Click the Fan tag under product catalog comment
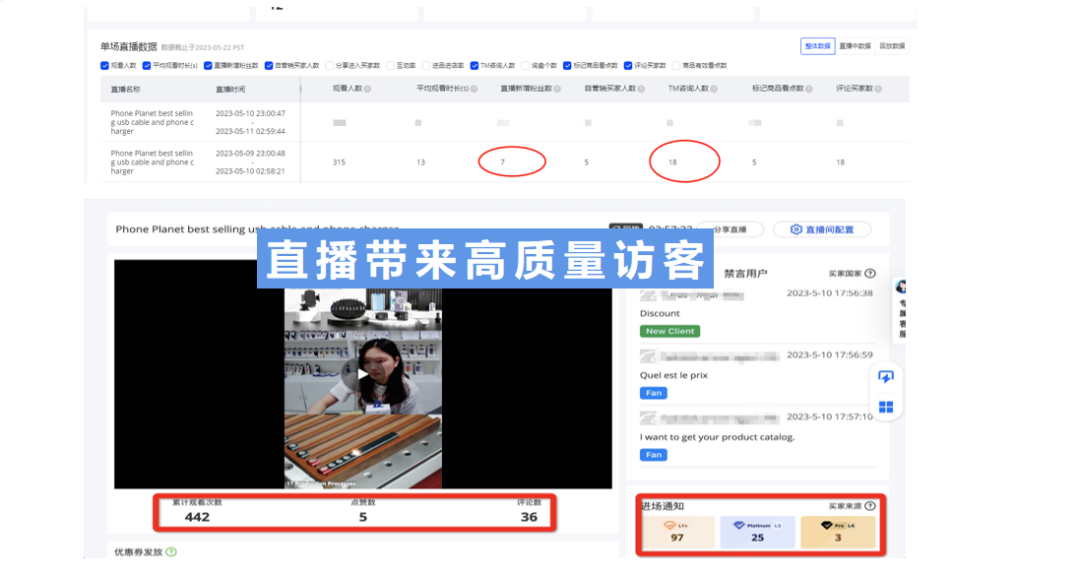1080x578 pixels. tap(654, 455)
